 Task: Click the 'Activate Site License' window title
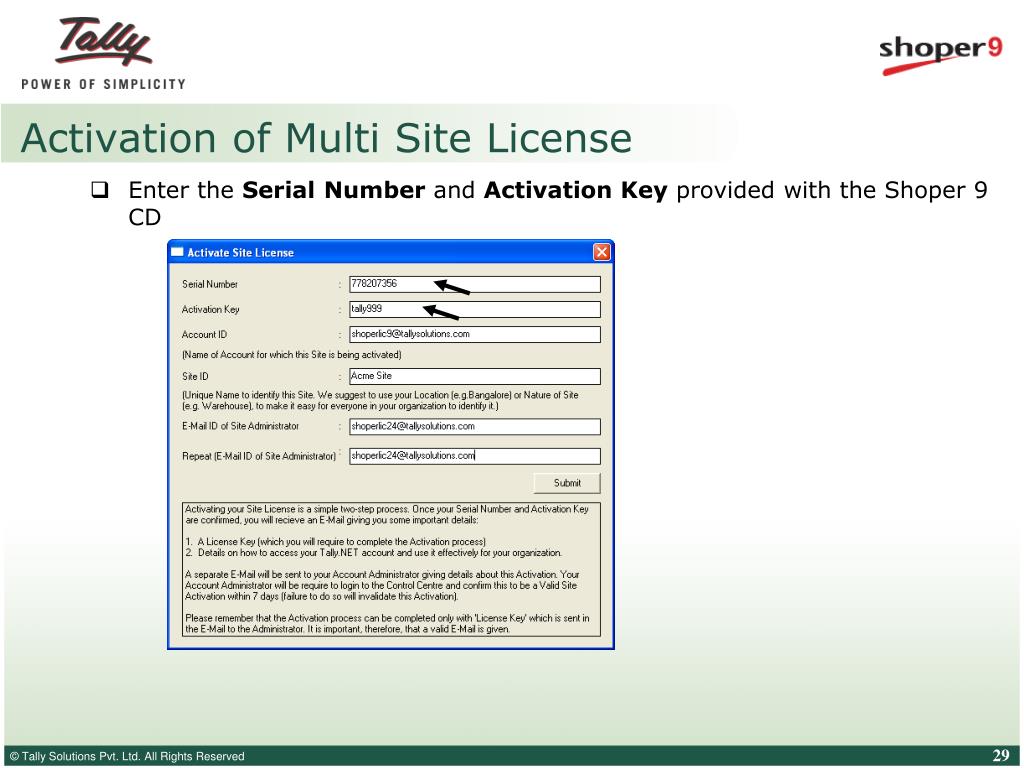(x=240, y=253)
